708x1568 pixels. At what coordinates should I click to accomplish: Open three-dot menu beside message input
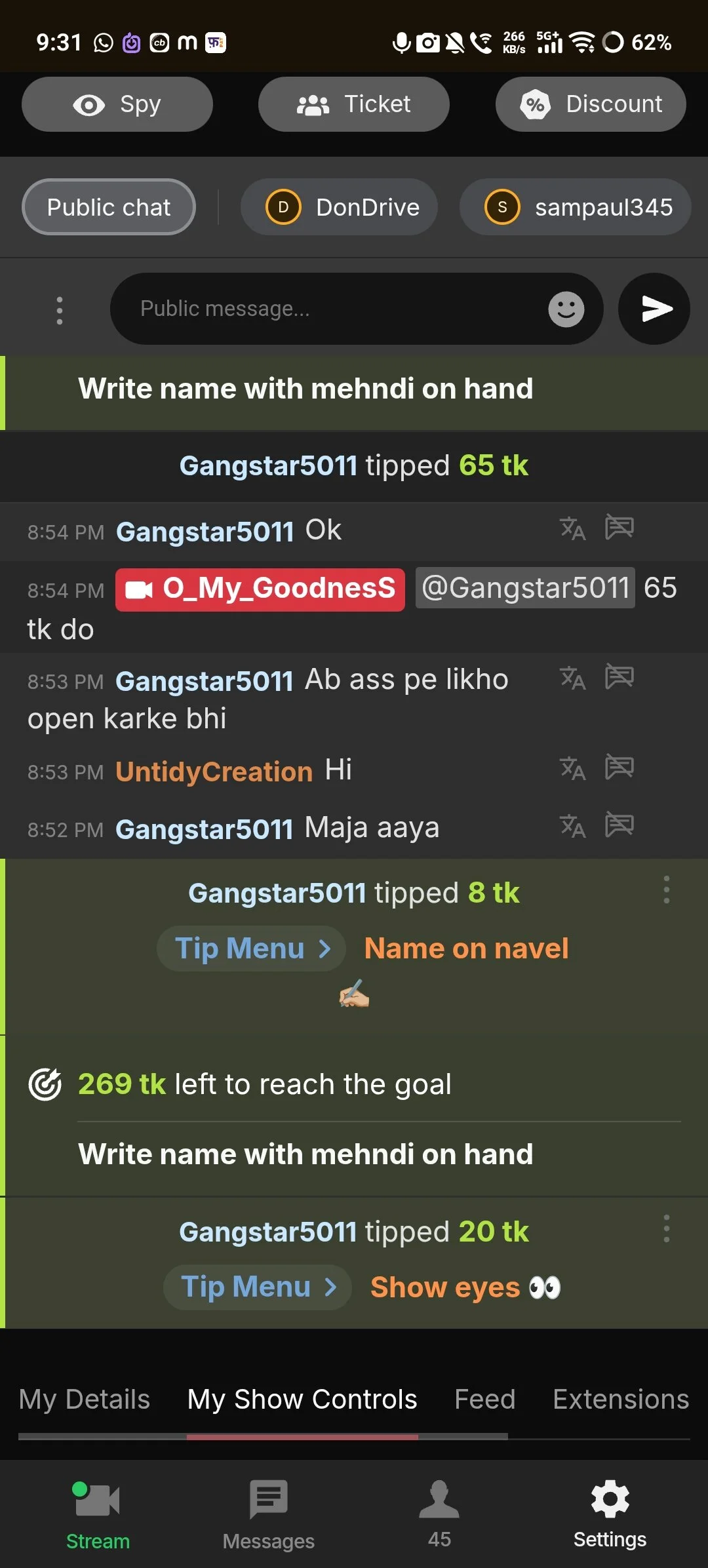(x=60, y=310)
